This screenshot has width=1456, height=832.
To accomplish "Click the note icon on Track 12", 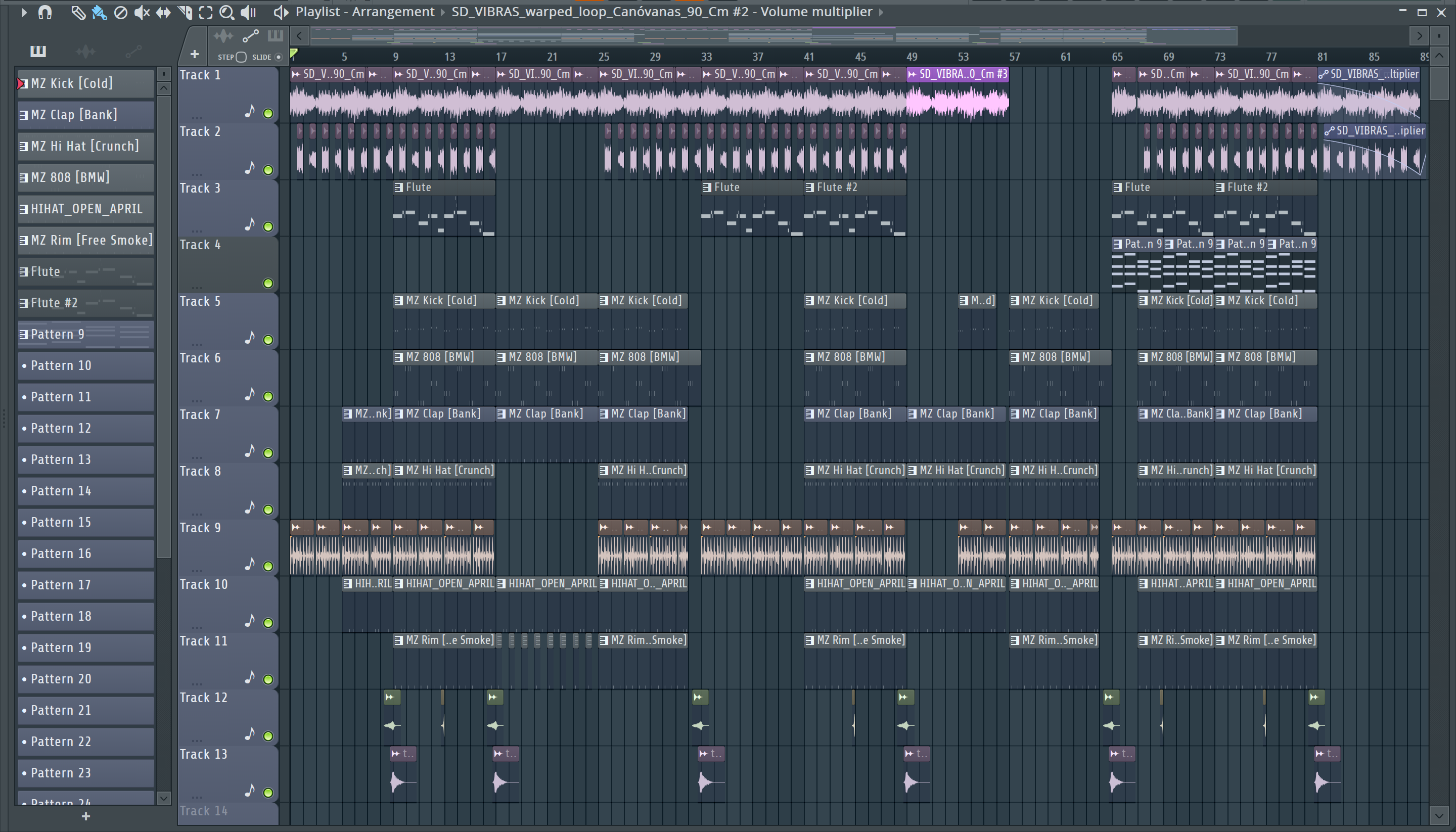I will point(250,734).
